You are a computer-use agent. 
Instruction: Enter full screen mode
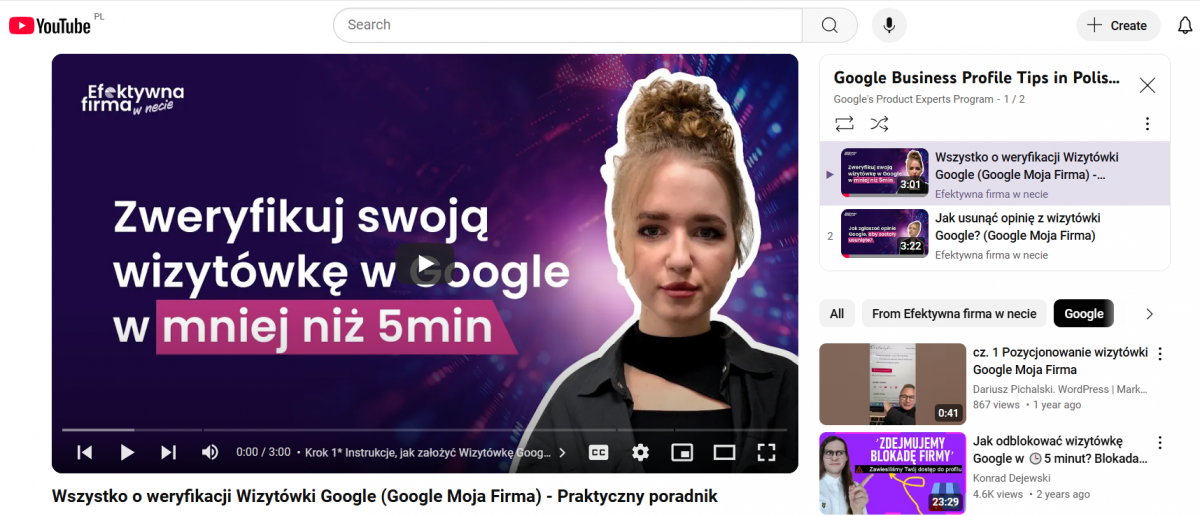766,452
